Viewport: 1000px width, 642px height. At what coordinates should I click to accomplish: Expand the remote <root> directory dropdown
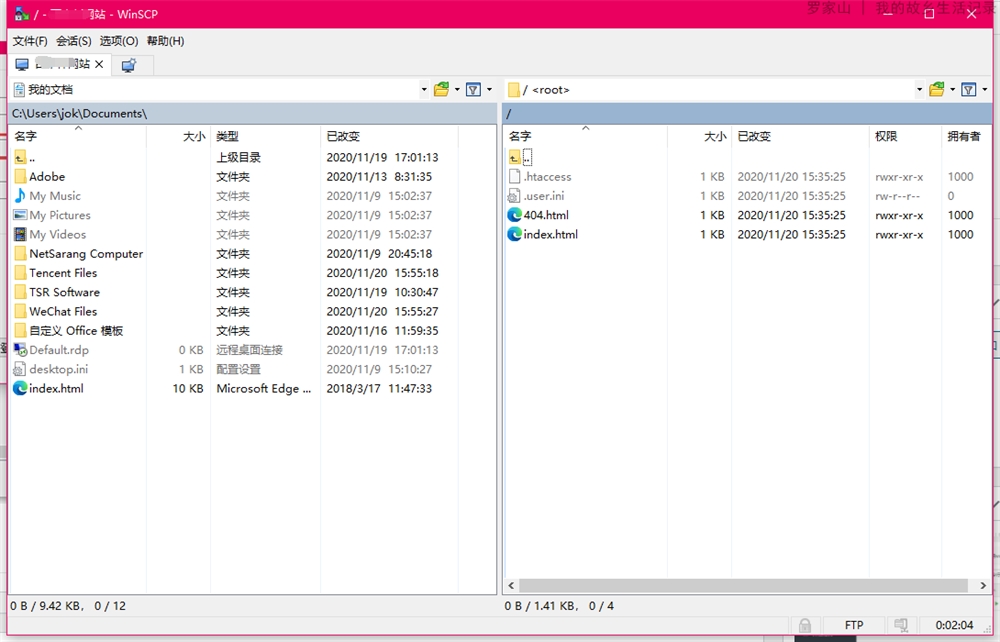(919, 90)
